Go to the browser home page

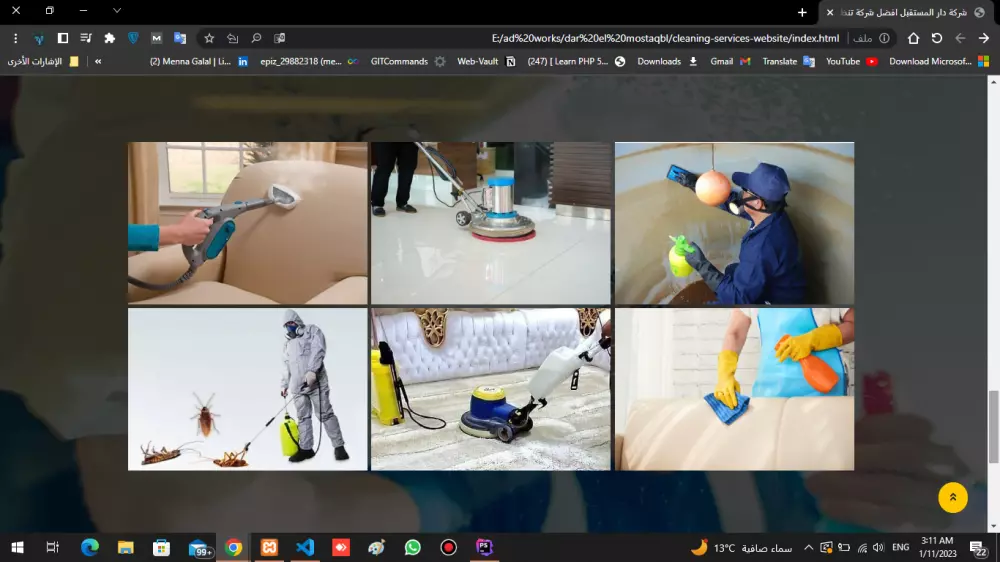pyautogui.click(x=913, y=38)
